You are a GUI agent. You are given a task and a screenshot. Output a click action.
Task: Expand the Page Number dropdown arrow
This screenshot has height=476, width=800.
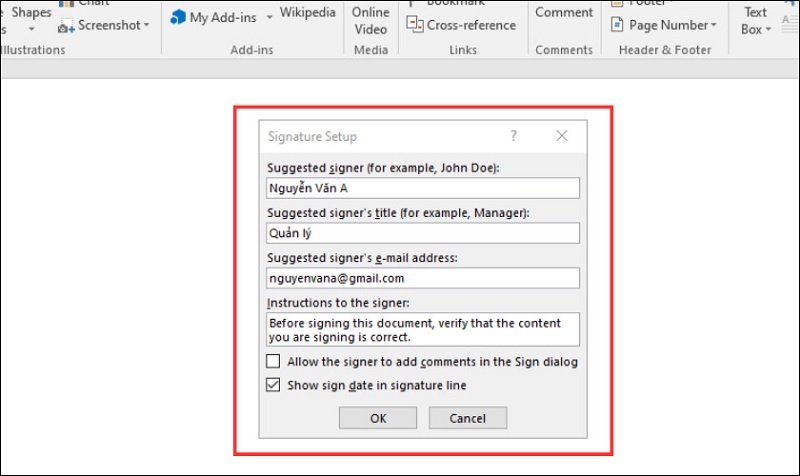(x=716, y=26)
